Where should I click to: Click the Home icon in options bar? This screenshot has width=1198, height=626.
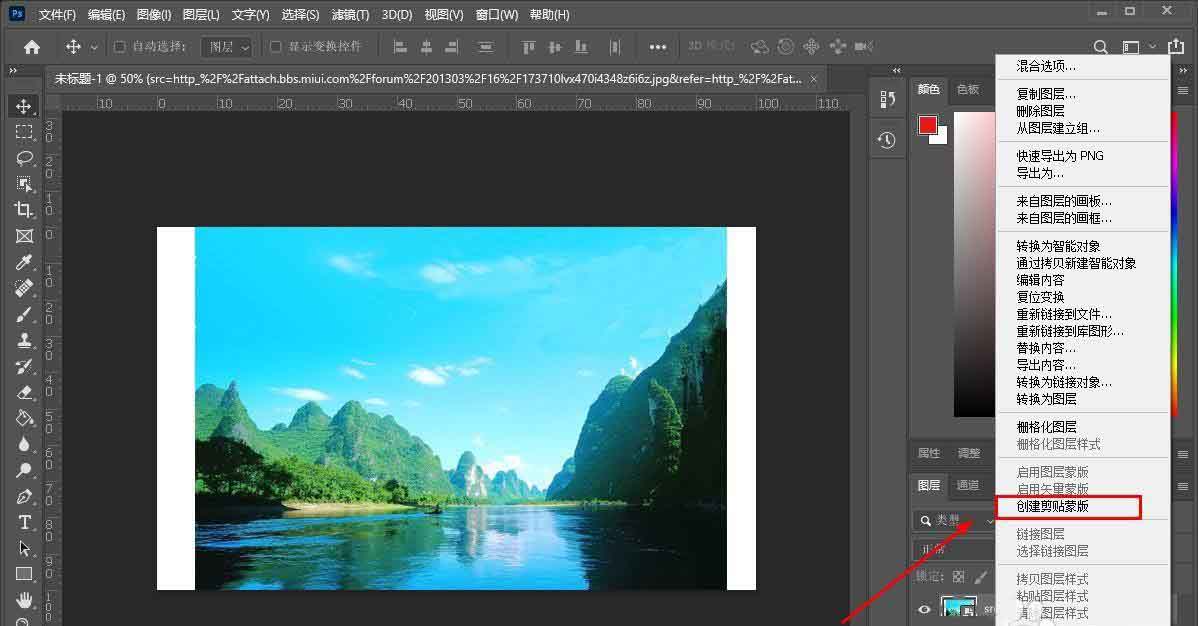30,46
